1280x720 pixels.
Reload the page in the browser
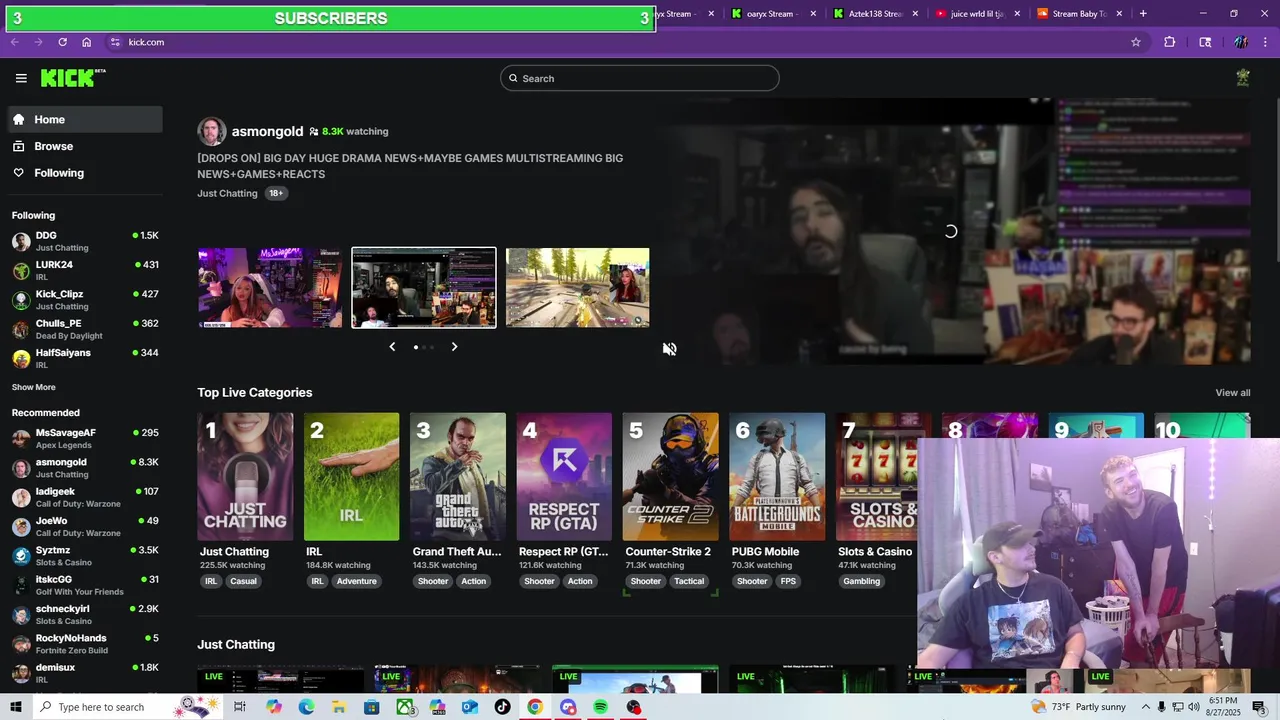tap(62, 42)
